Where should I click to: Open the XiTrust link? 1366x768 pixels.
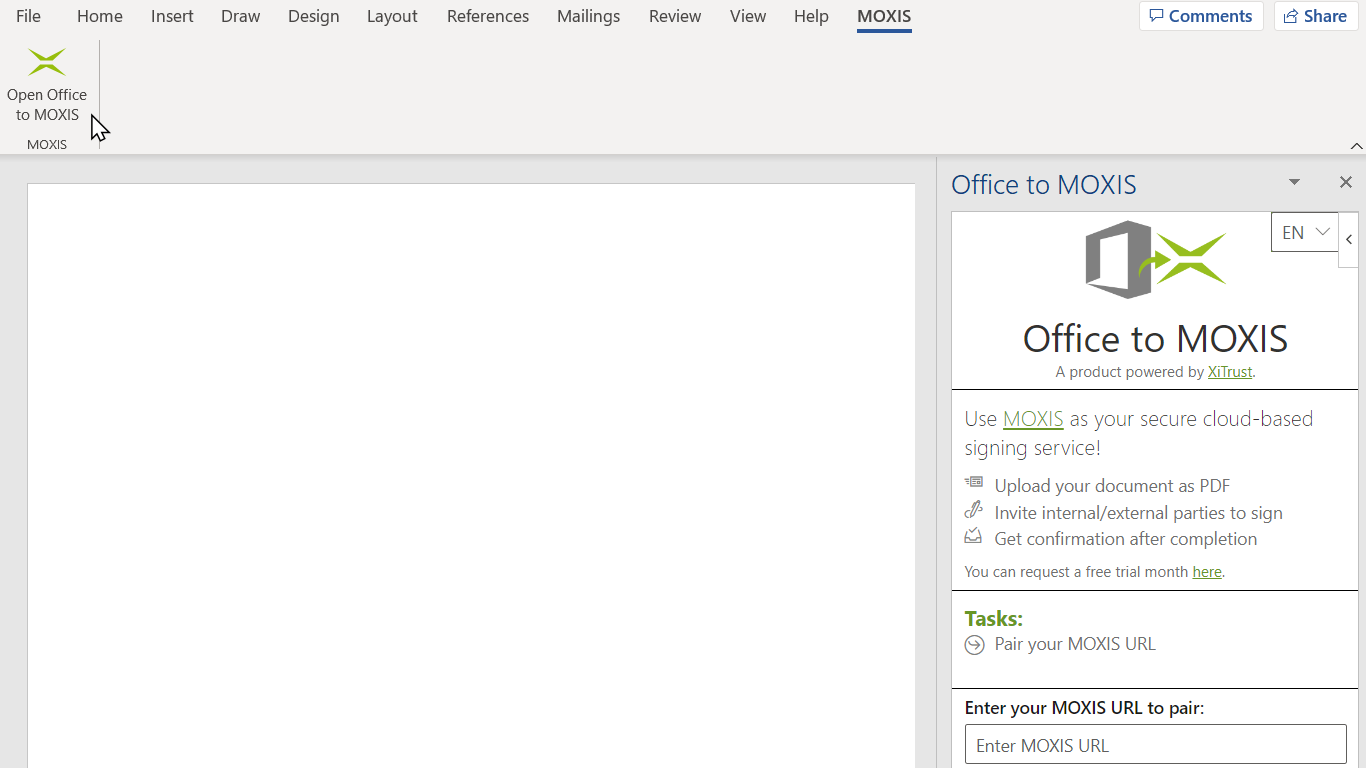click(x=1230, y=372)
